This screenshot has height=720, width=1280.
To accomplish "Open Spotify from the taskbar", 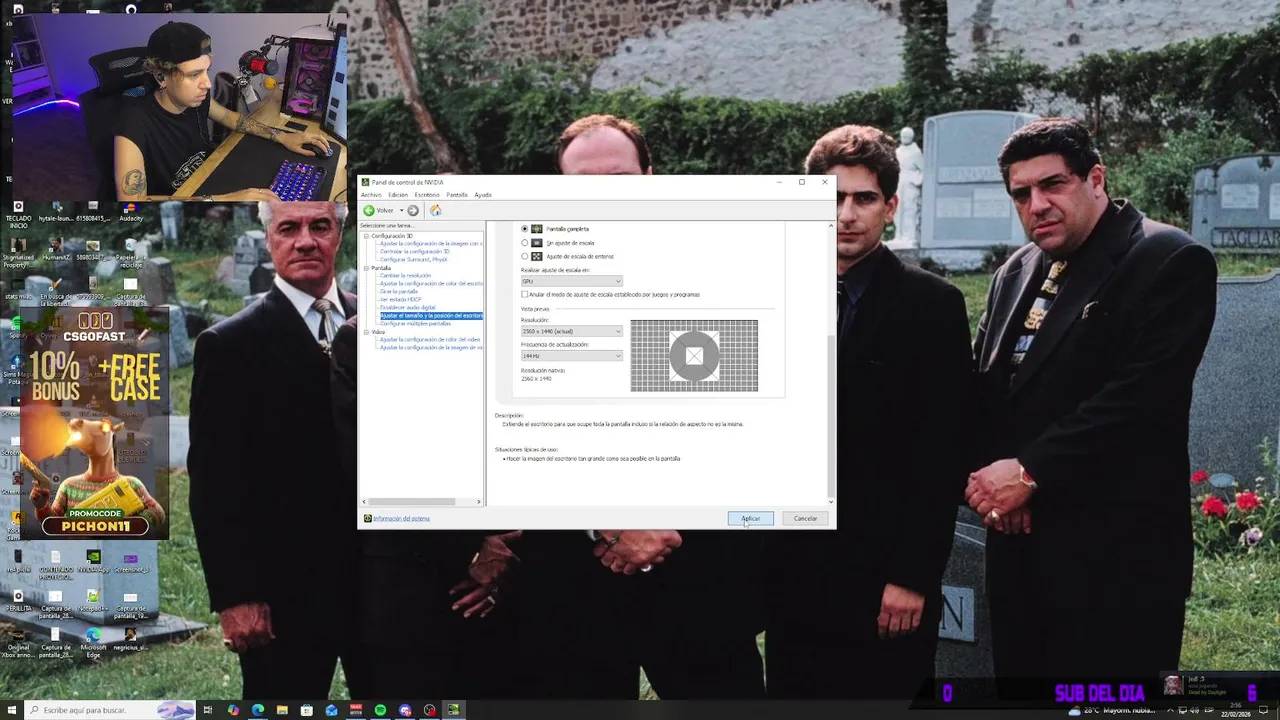I will (x=380, y=710).
